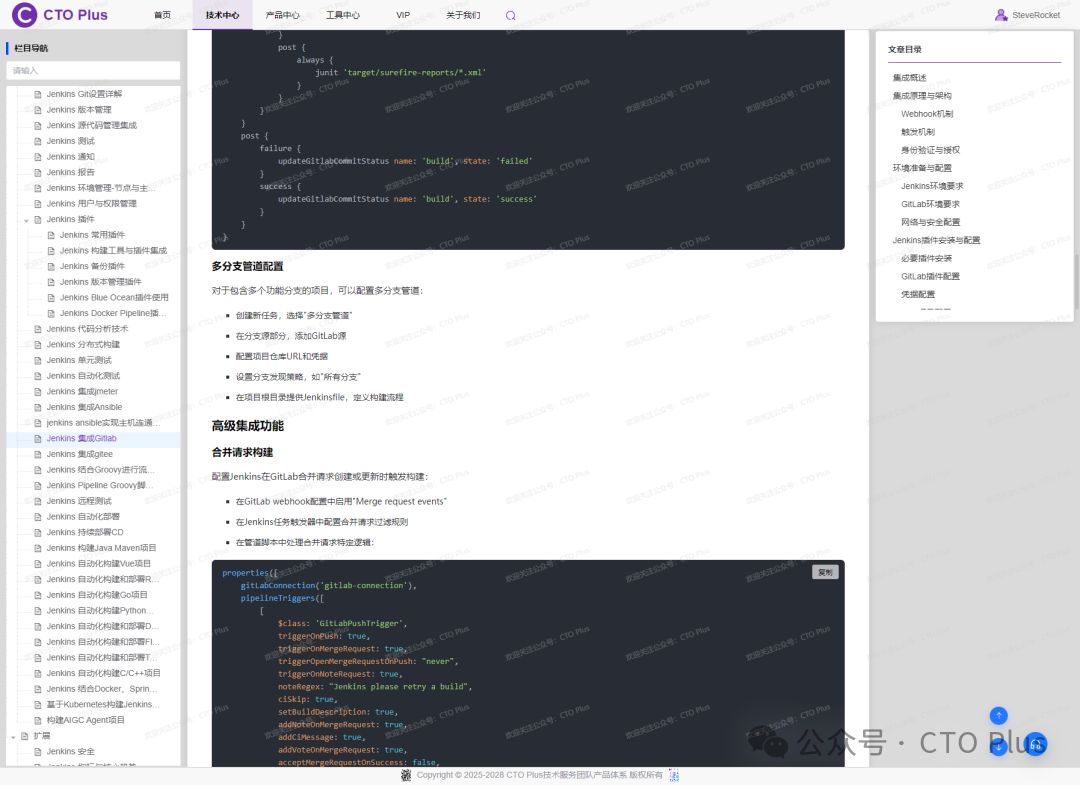Jump to 集成概述 in table of contents

[x=909, y=78]
